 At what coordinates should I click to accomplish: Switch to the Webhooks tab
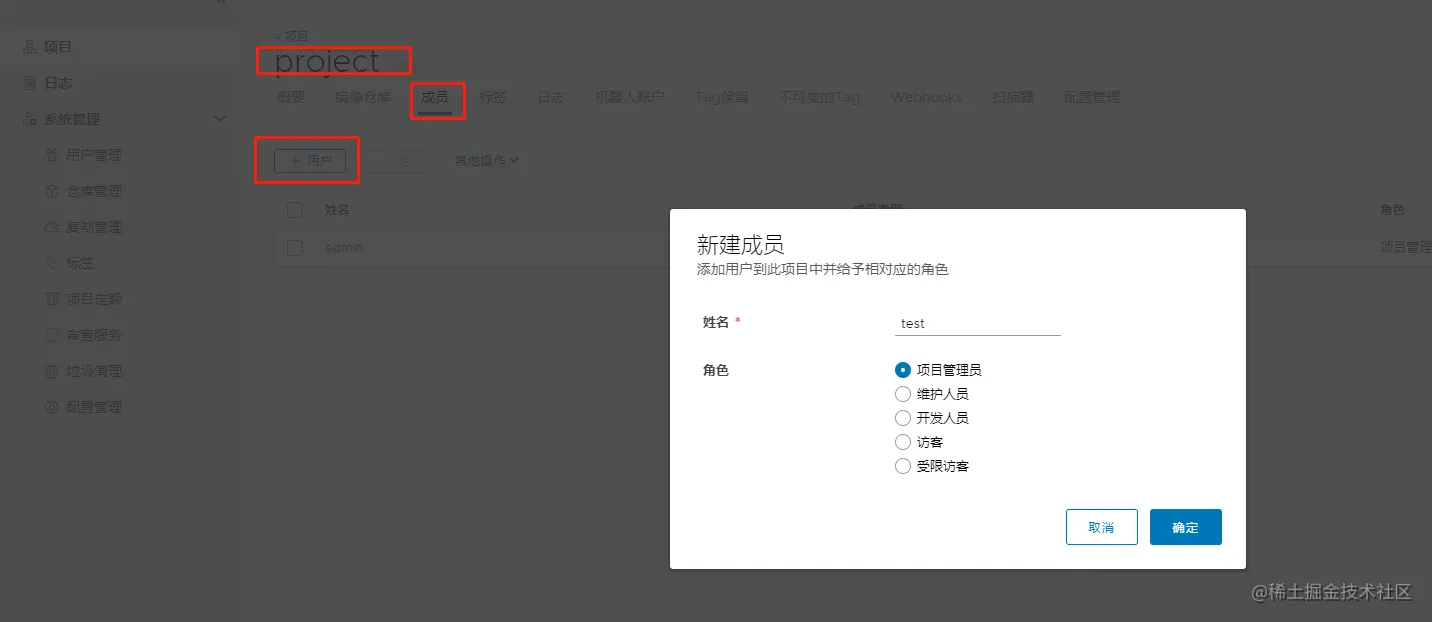[926, 97]
